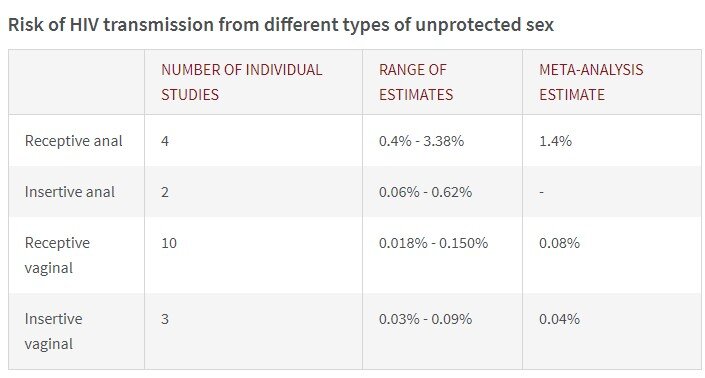Click the study count 10 cell

[x=169, y=243]
